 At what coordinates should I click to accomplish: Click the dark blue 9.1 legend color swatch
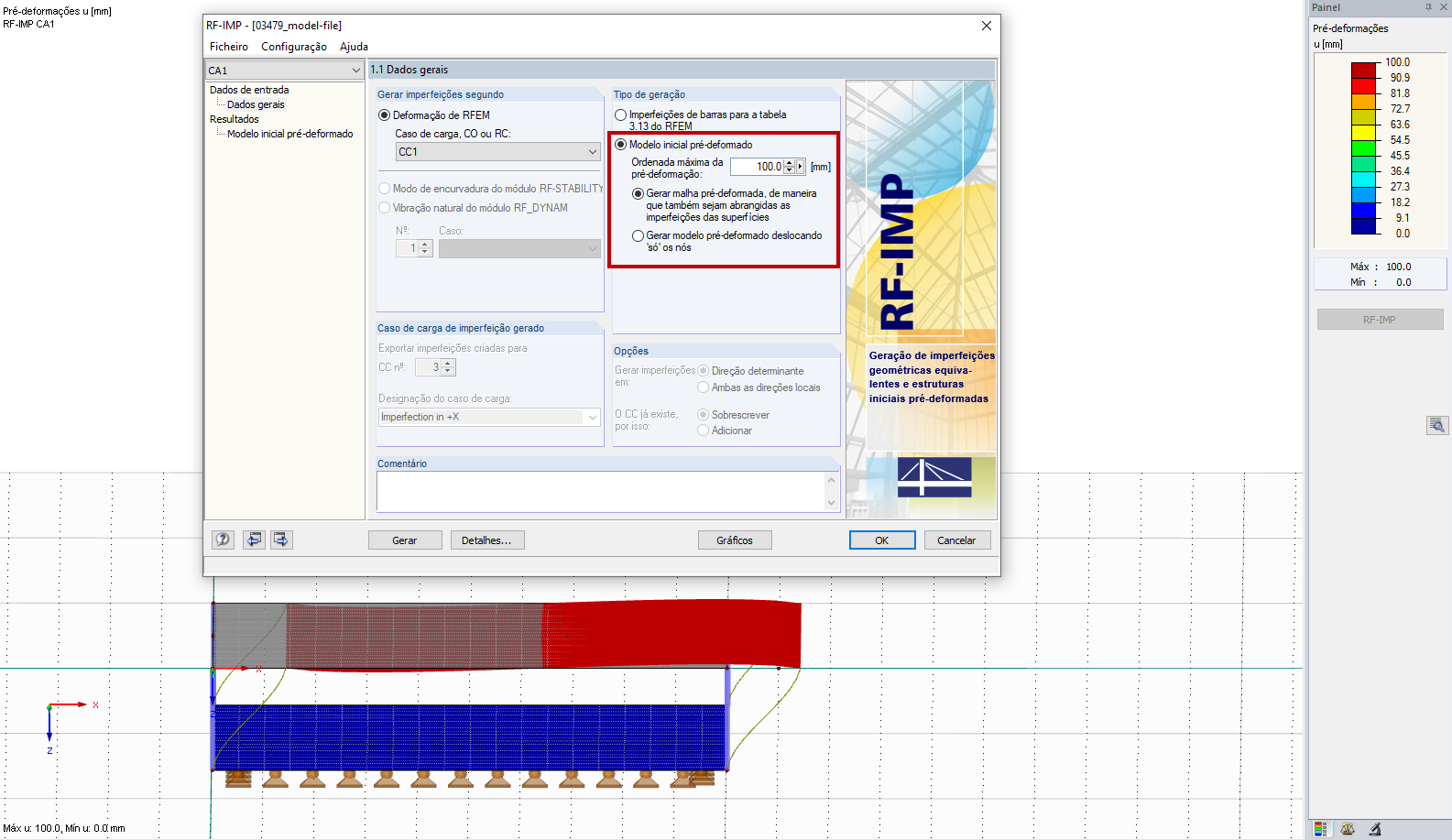pyautogui.click(x=1364, y=226)
